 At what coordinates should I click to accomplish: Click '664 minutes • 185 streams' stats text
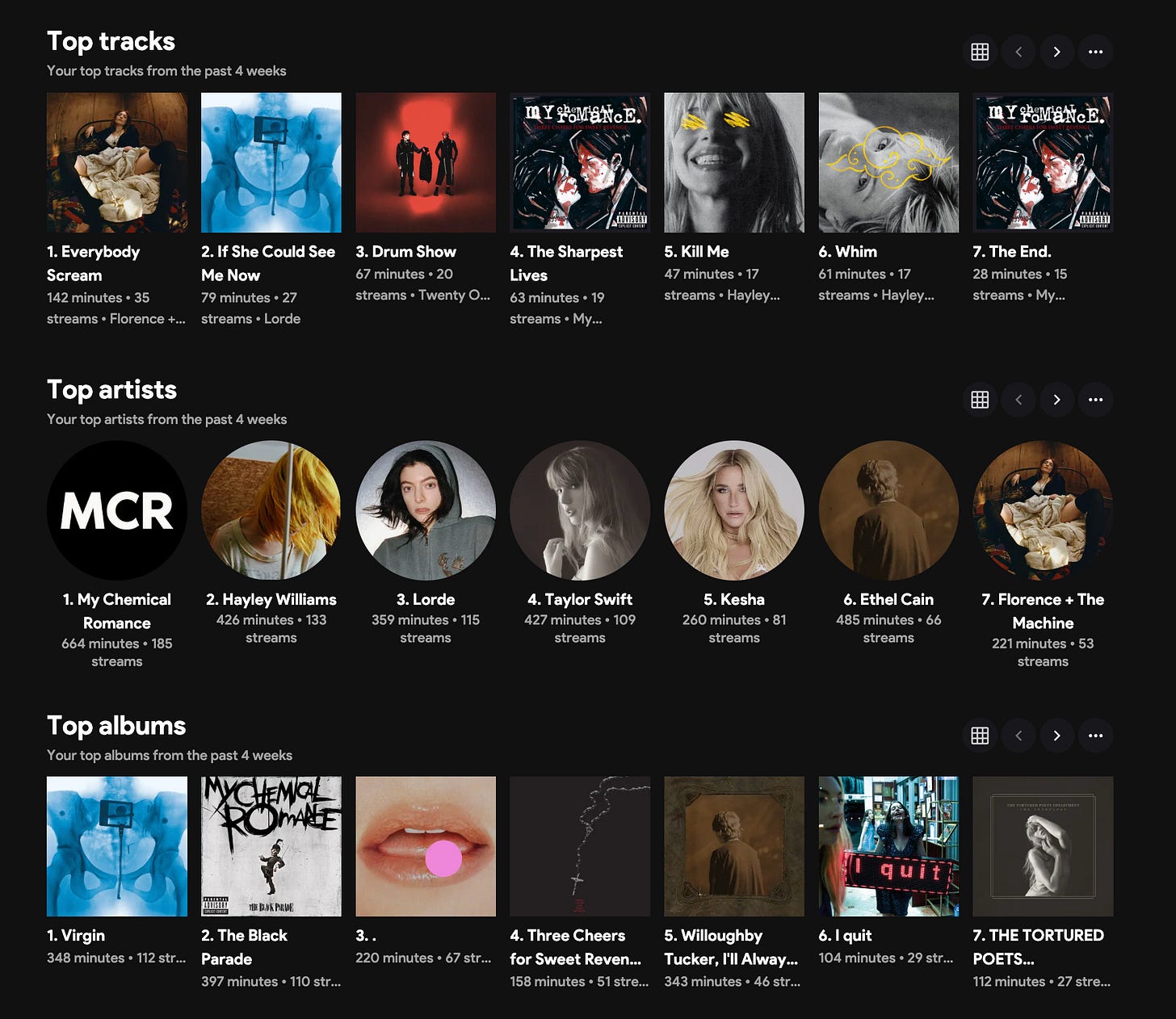[x=117, y=652]
